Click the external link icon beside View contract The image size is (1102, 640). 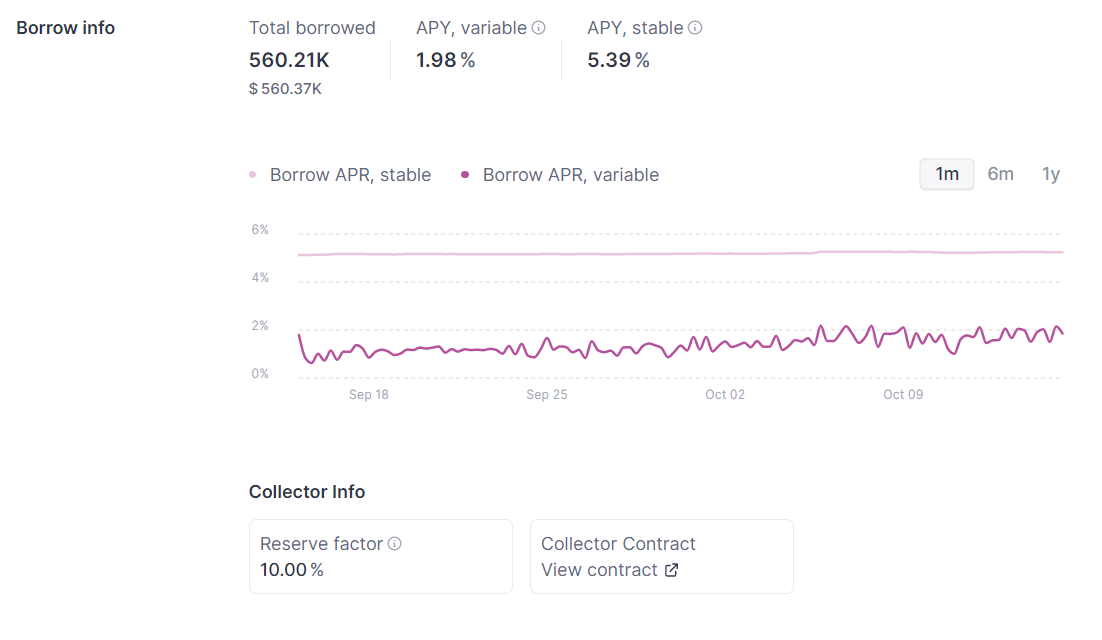671,570
